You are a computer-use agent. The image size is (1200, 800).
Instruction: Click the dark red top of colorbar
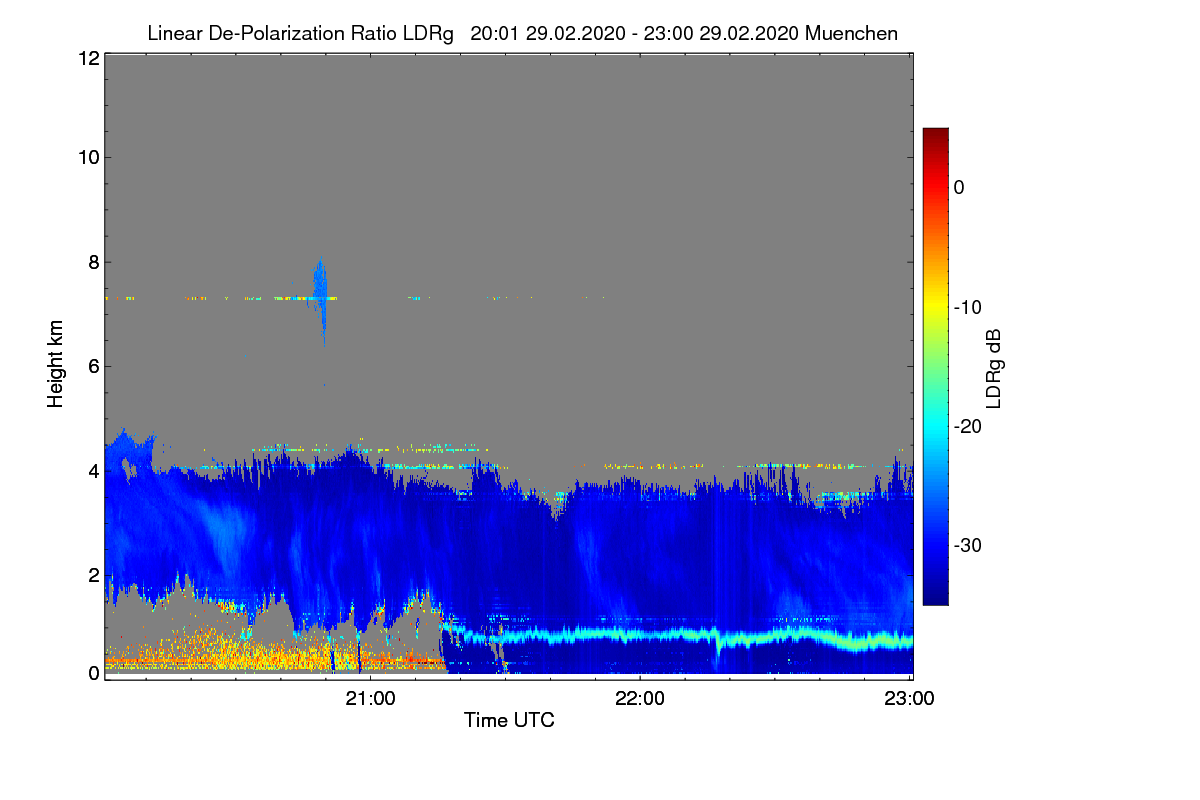pos(935,135)
